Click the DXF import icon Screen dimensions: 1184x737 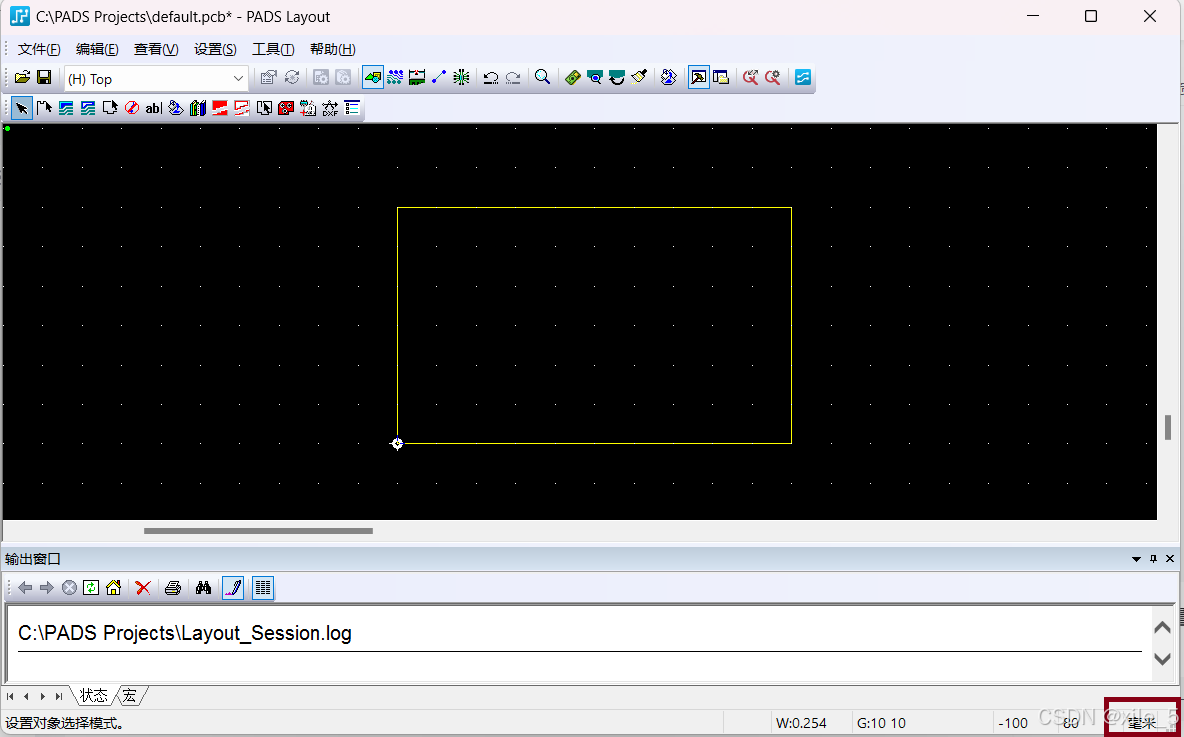pos(330,108)
